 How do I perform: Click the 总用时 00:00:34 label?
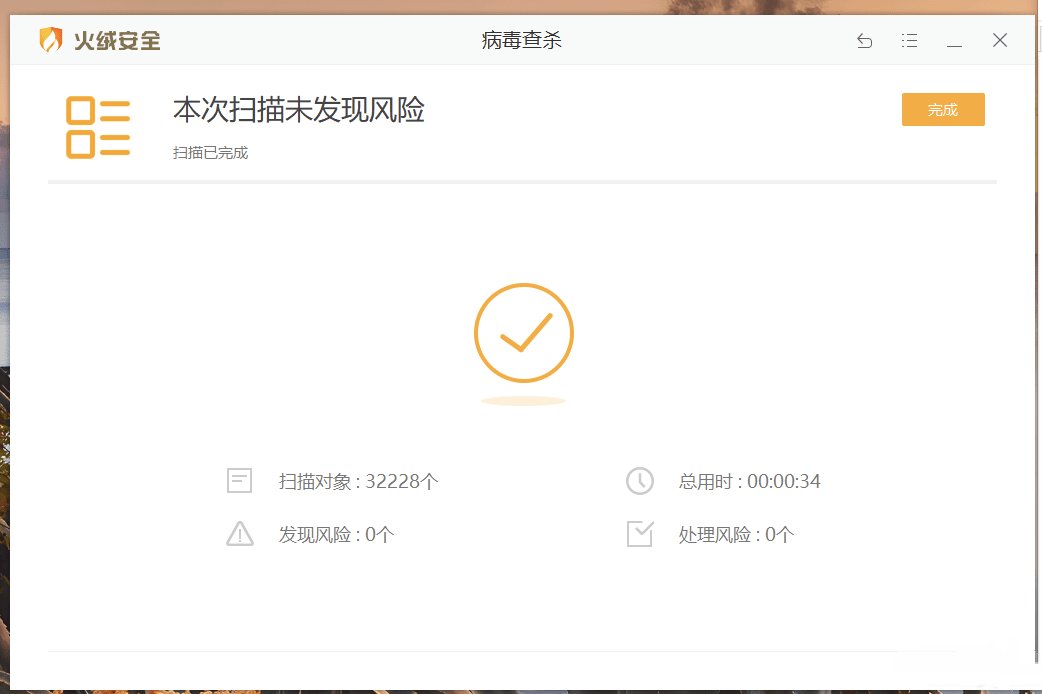click(749, 482)
